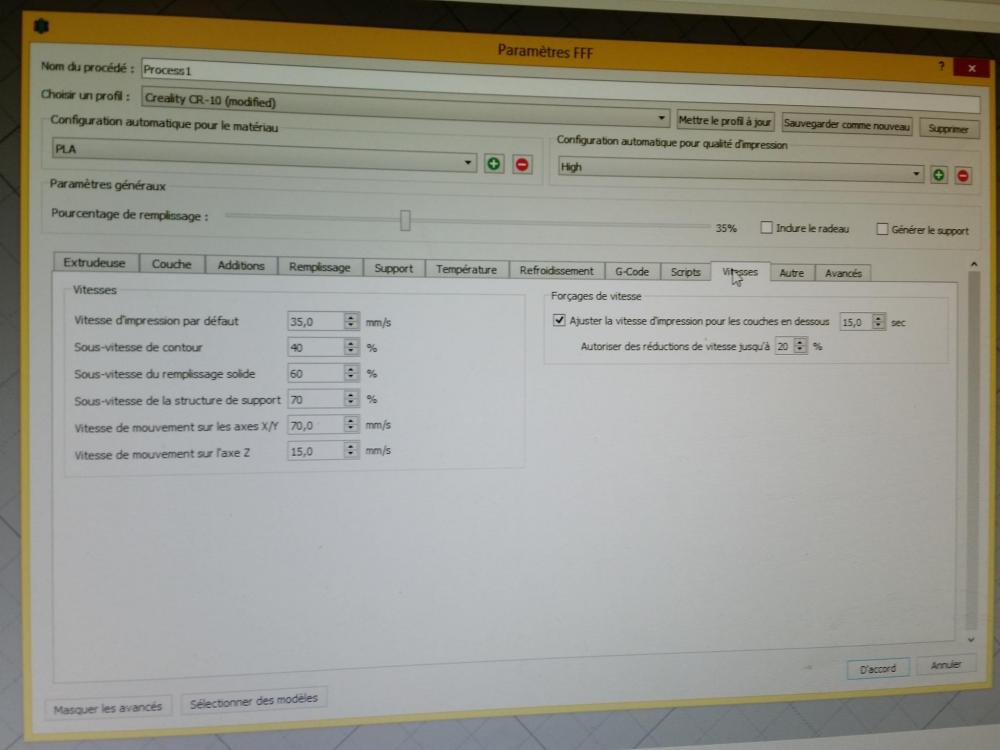
Task: Uncheck Ajuster la vitesse d'impression checkbox
Action: point(559,320)
